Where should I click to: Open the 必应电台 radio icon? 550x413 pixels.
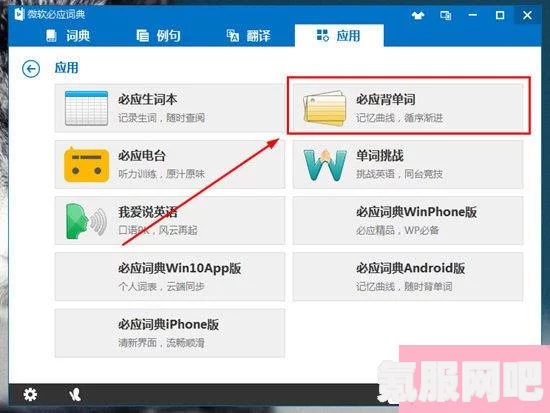86,165
